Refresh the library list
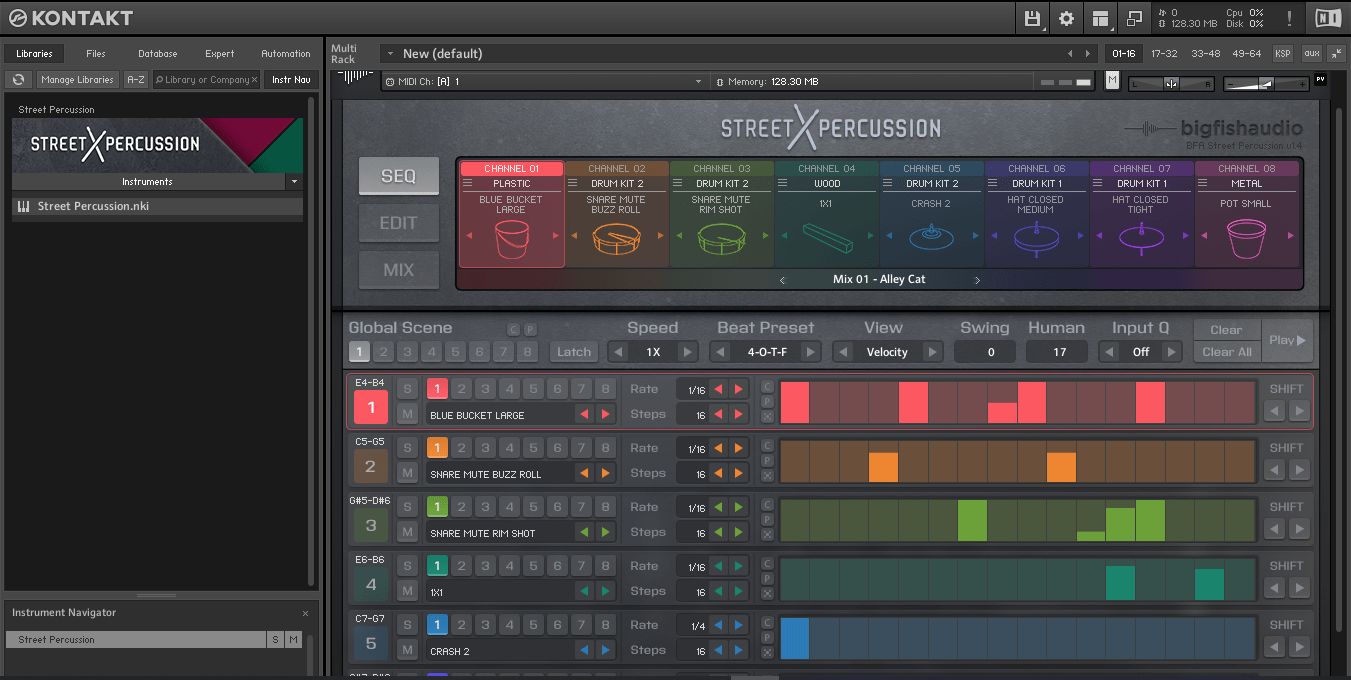Viewport: 1351px width, 680px height. point(19,80)
